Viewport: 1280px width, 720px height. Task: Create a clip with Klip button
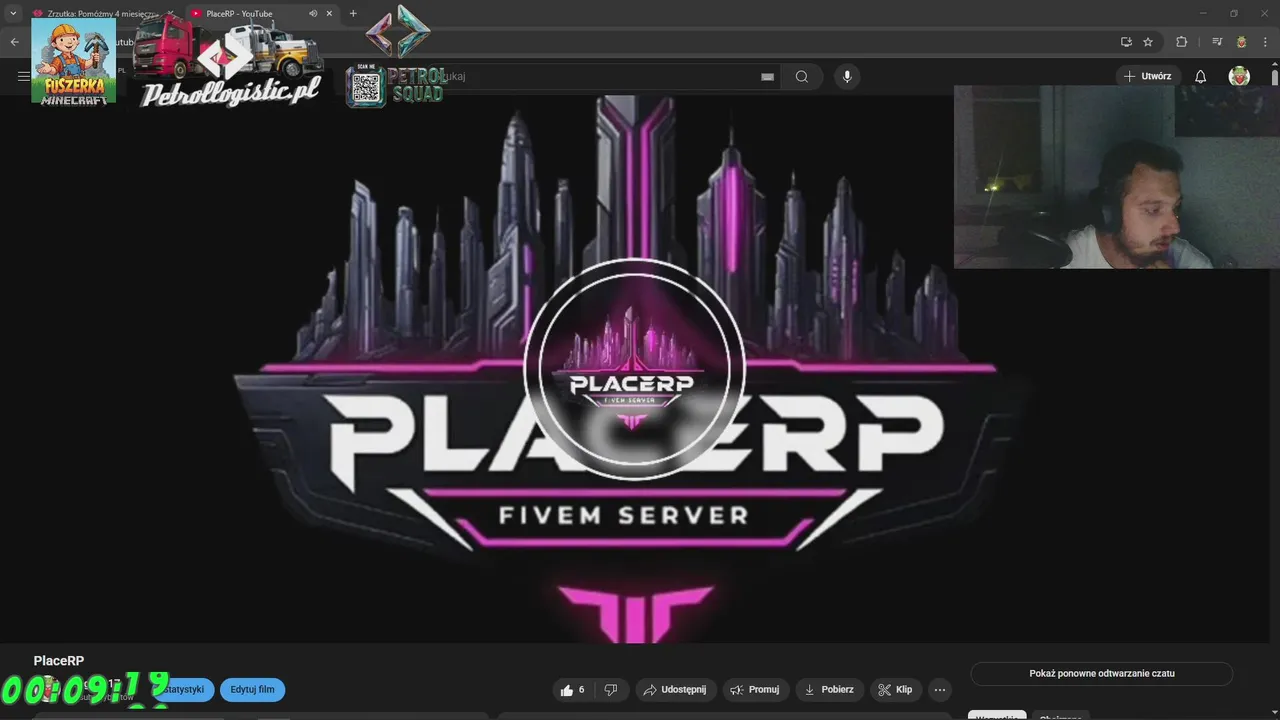click(x=896, y=690)
